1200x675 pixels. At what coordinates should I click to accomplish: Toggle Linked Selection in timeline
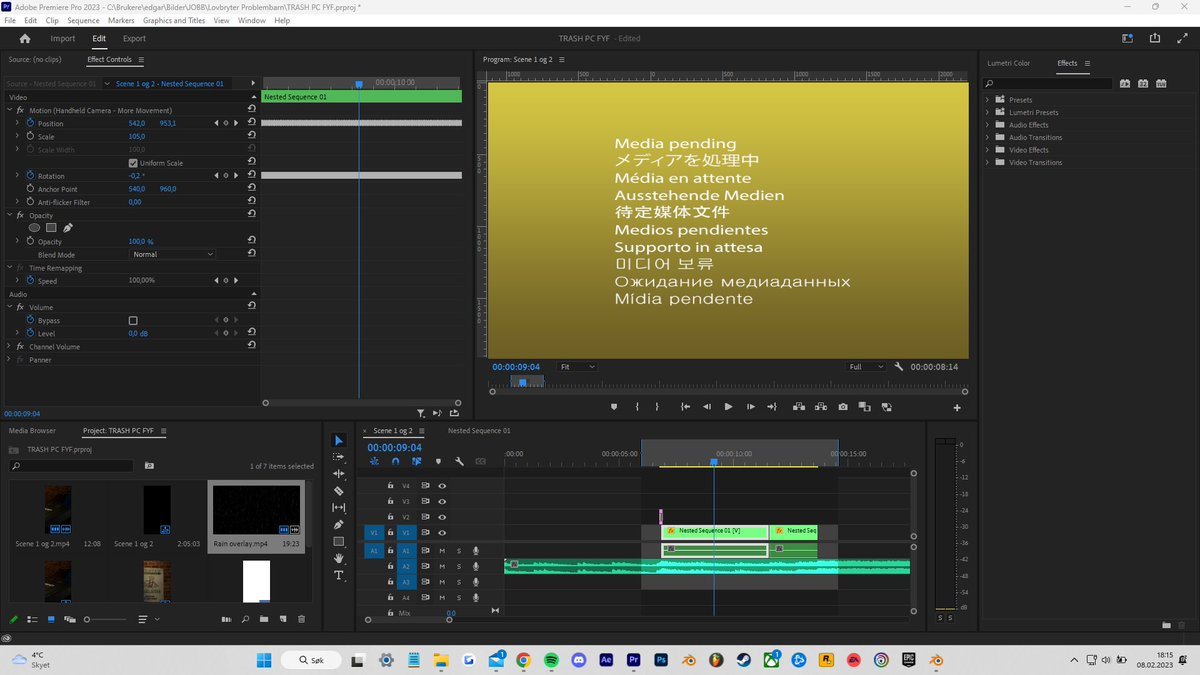415,461
